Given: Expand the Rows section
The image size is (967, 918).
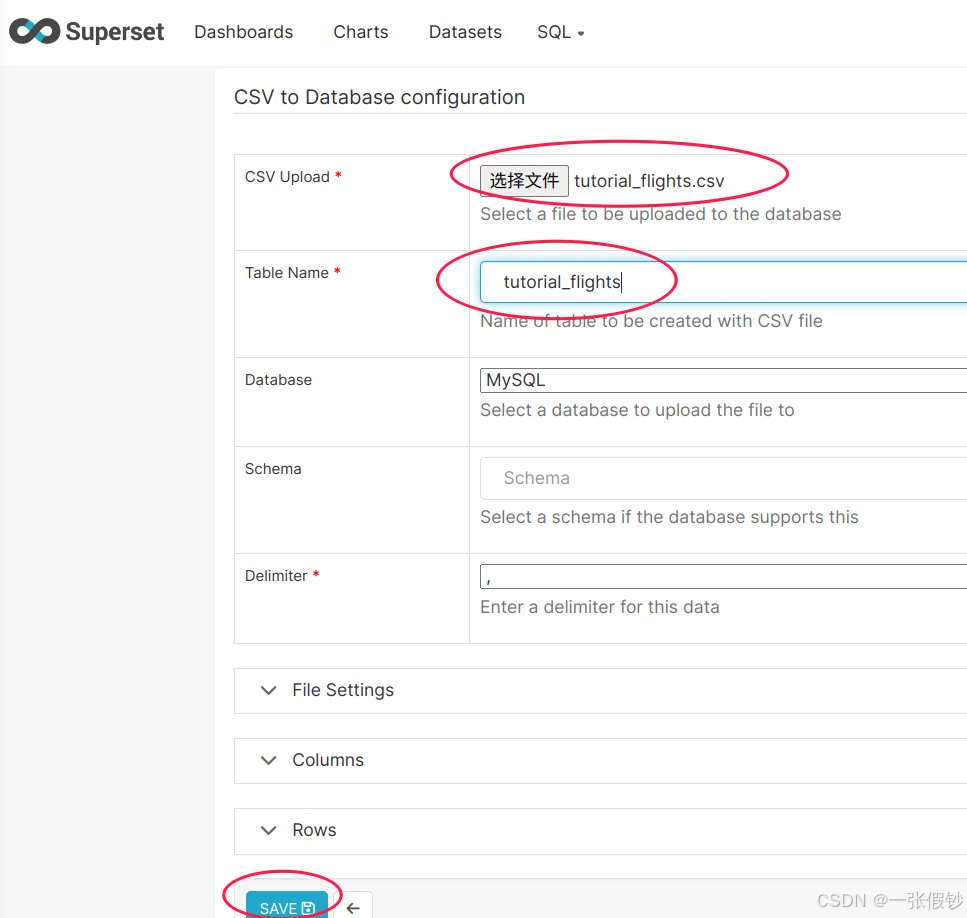Looking at the screenshot, I should click(314, 830).
